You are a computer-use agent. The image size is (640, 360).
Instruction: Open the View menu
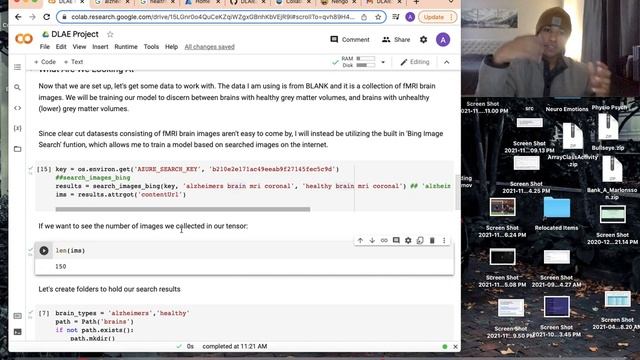coord(79,47)
